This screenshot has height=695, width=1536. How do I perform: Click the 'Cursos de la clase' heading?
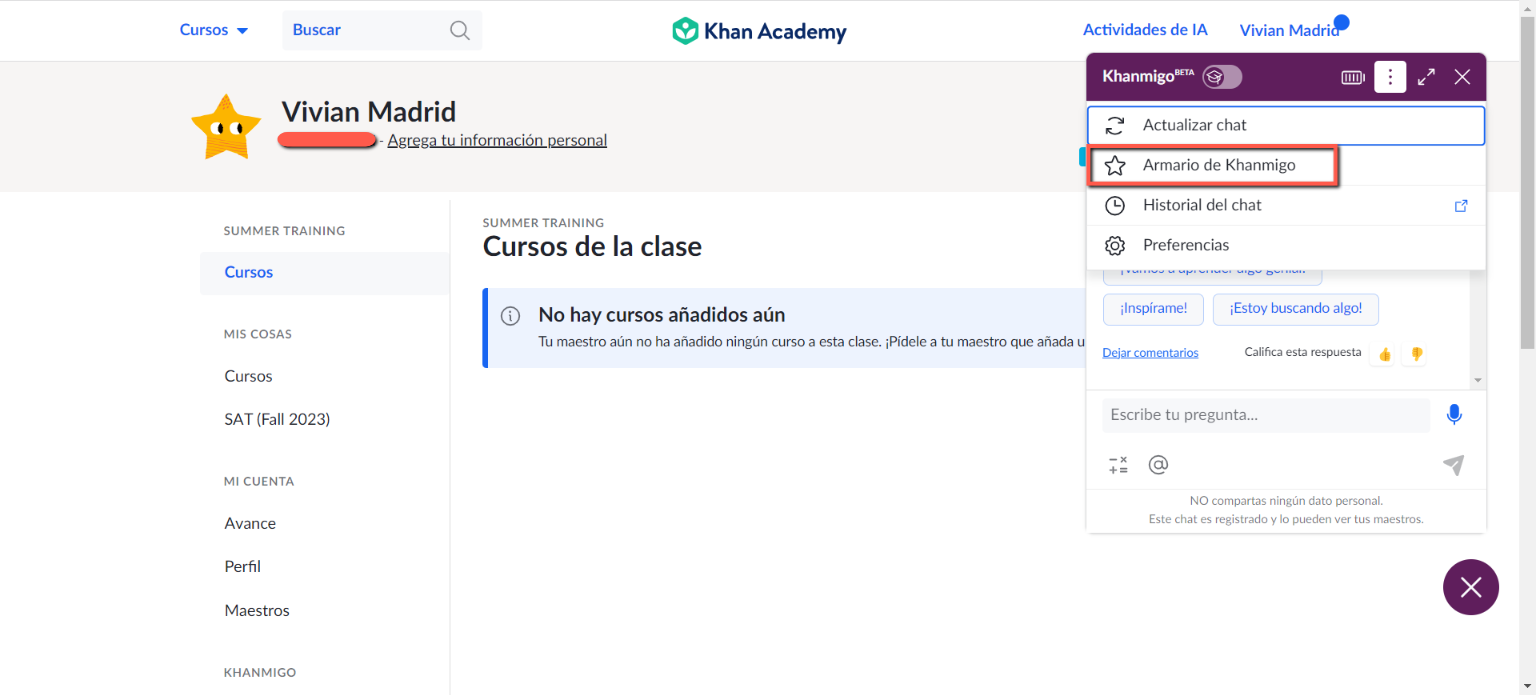coord(592,246)
